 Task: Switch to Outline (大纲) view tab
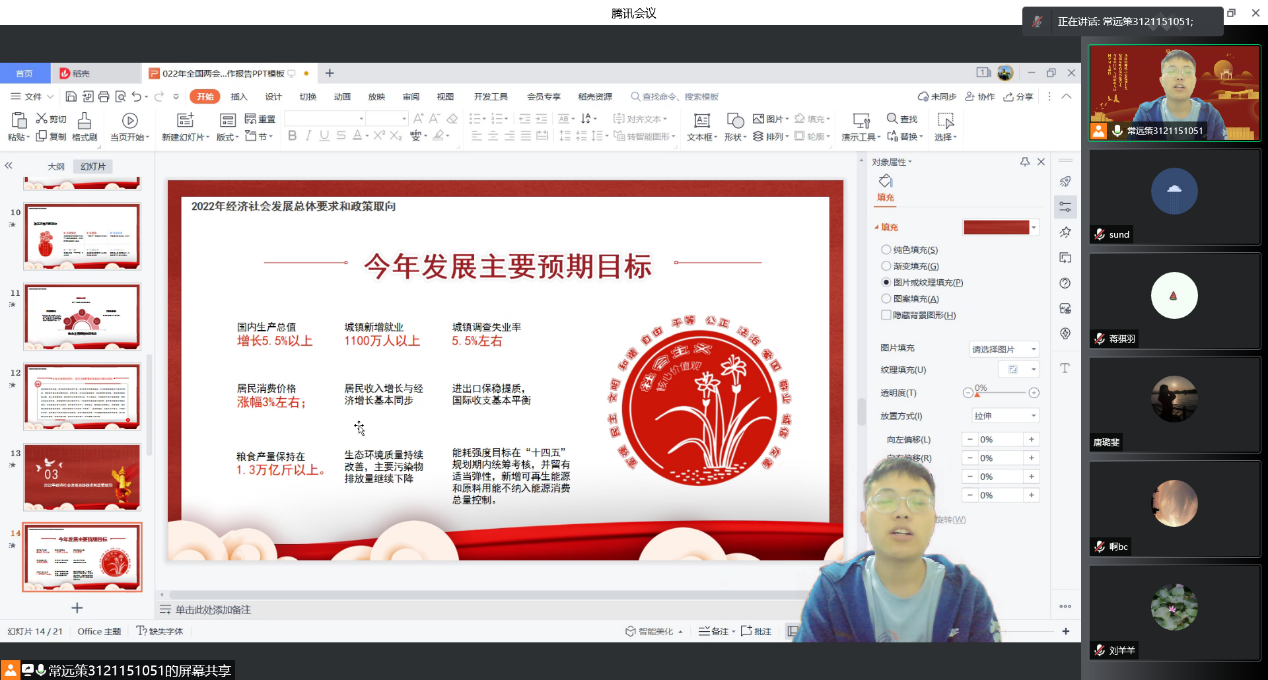pyautogui.click(x=56, y=167)
